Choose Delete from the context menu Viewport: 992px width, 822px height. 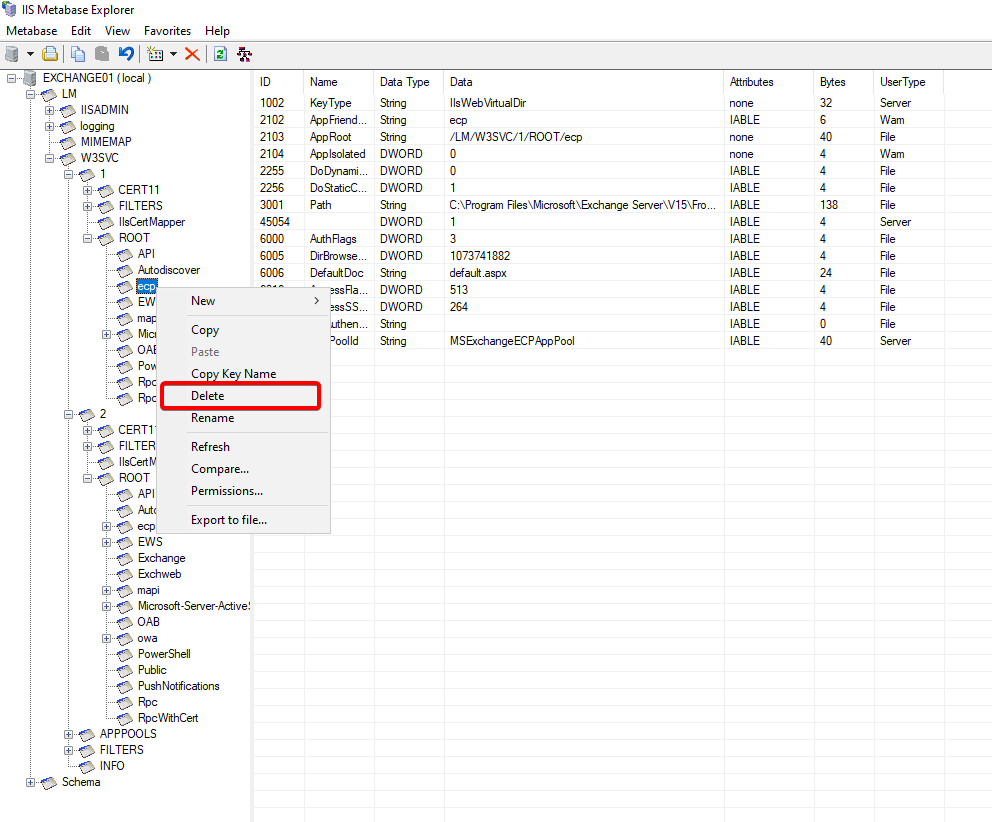[x=208, y=396]
